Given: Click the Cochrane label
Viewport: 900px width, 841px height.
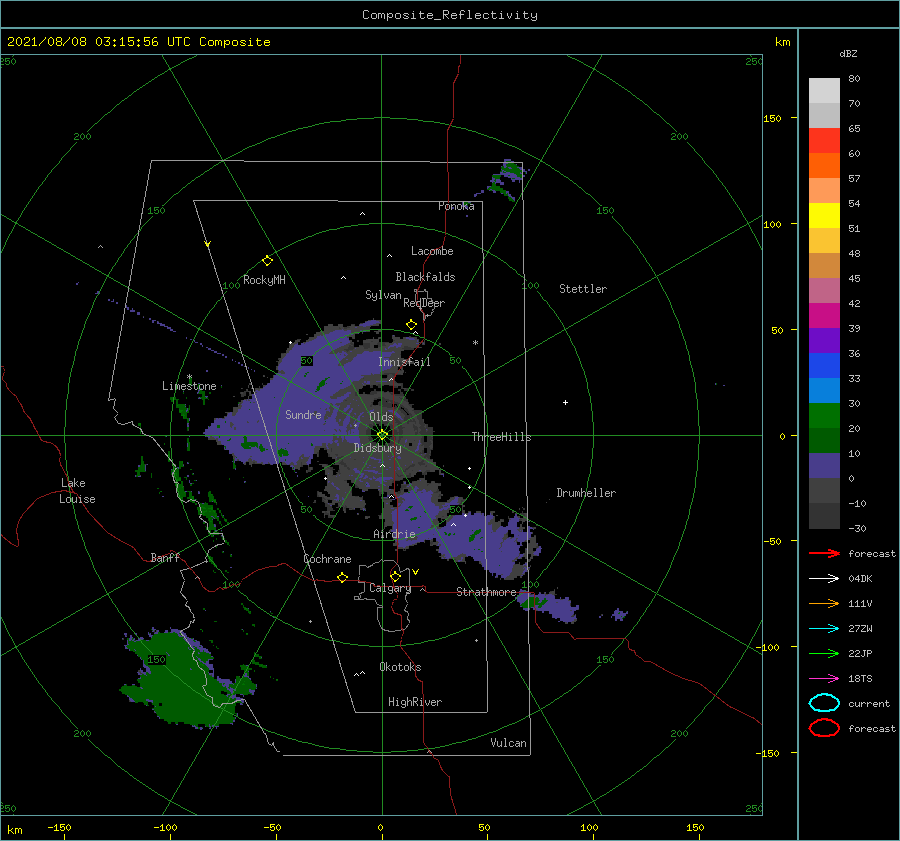Looking at the screenshot, I should click(327, 559).
